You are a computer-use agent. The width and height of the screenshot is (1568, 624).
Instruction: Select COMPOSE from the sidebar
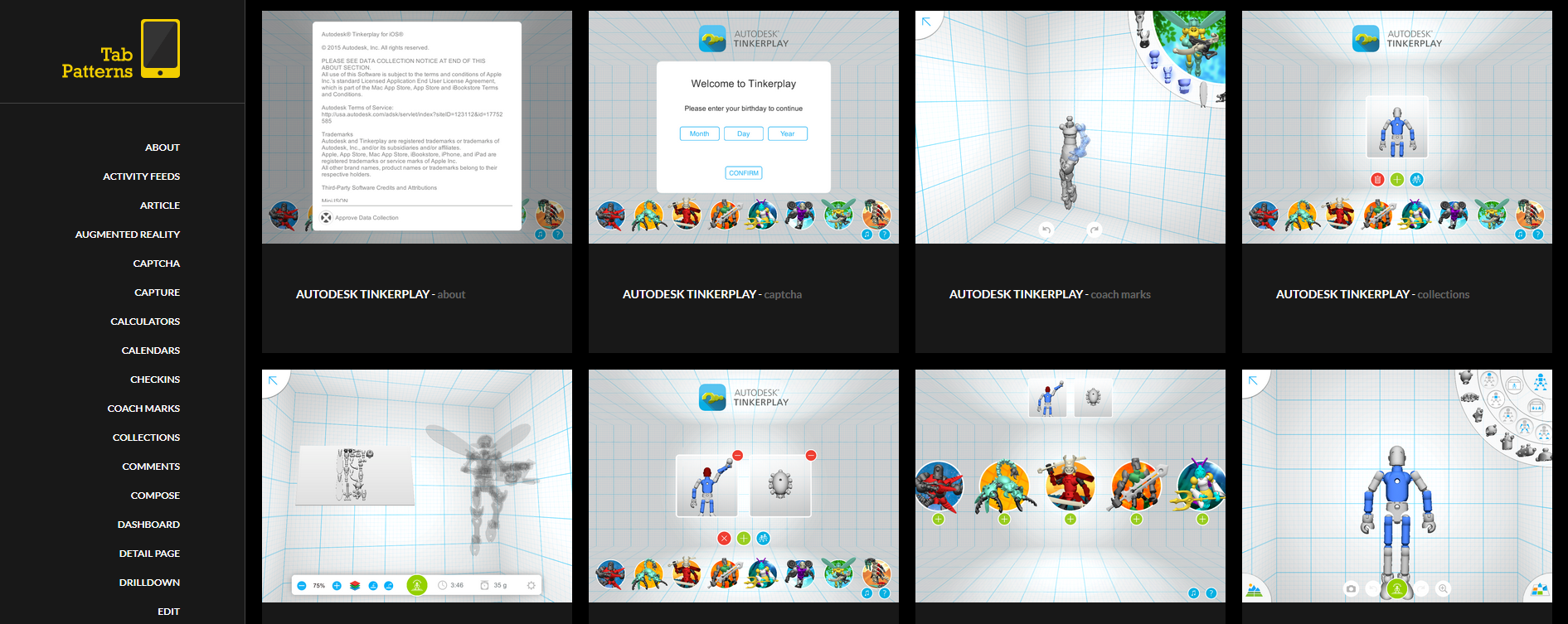155,496
